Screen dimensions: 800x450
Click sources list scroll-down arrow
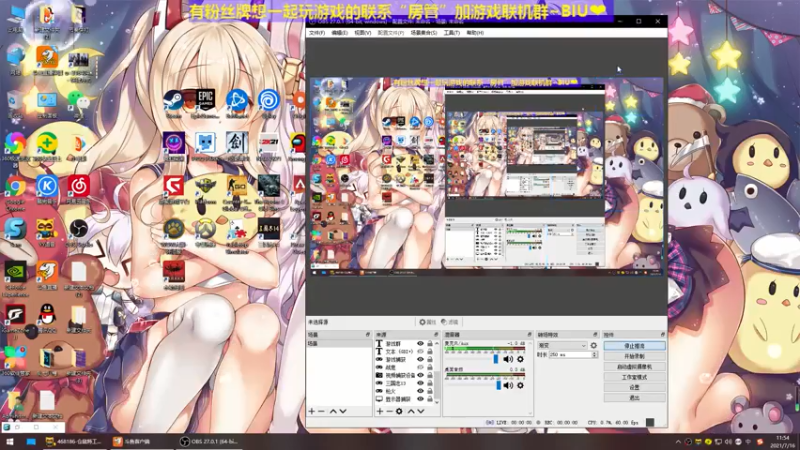point(437,402)
